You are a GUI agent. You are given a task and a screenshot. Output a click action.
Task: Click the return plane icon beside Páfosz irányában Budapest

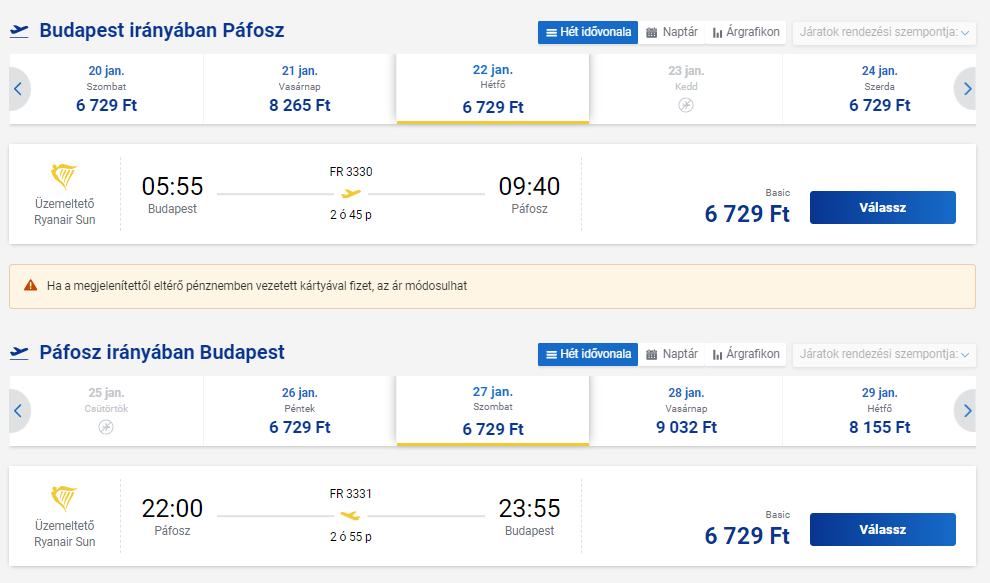(19, 353)
